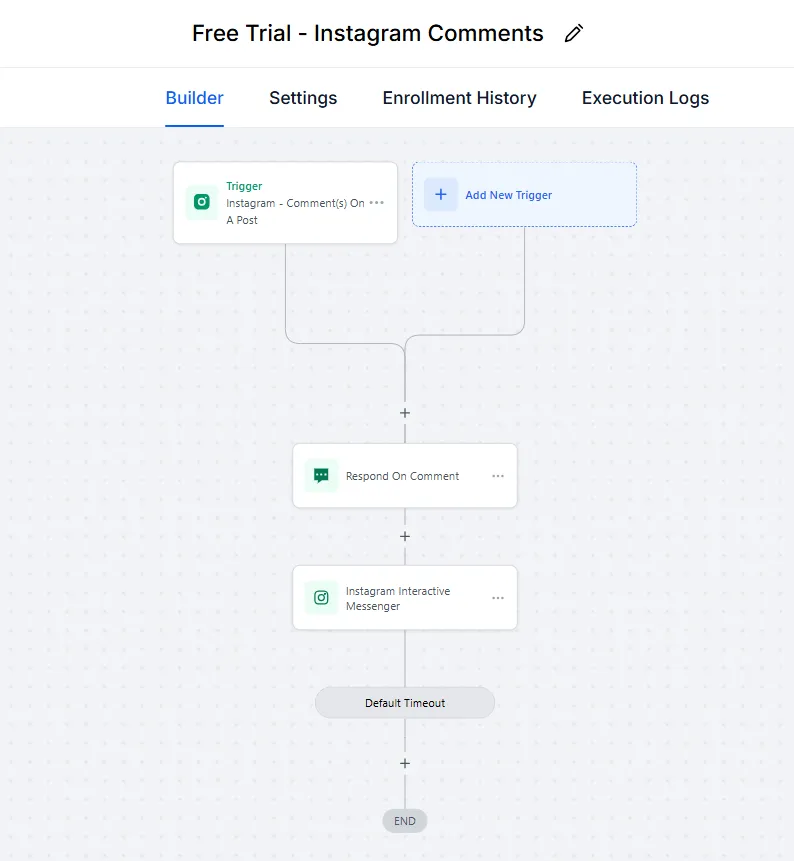Go to the Enrollment History tab
The image size is (794, 861).
(459, 98)
